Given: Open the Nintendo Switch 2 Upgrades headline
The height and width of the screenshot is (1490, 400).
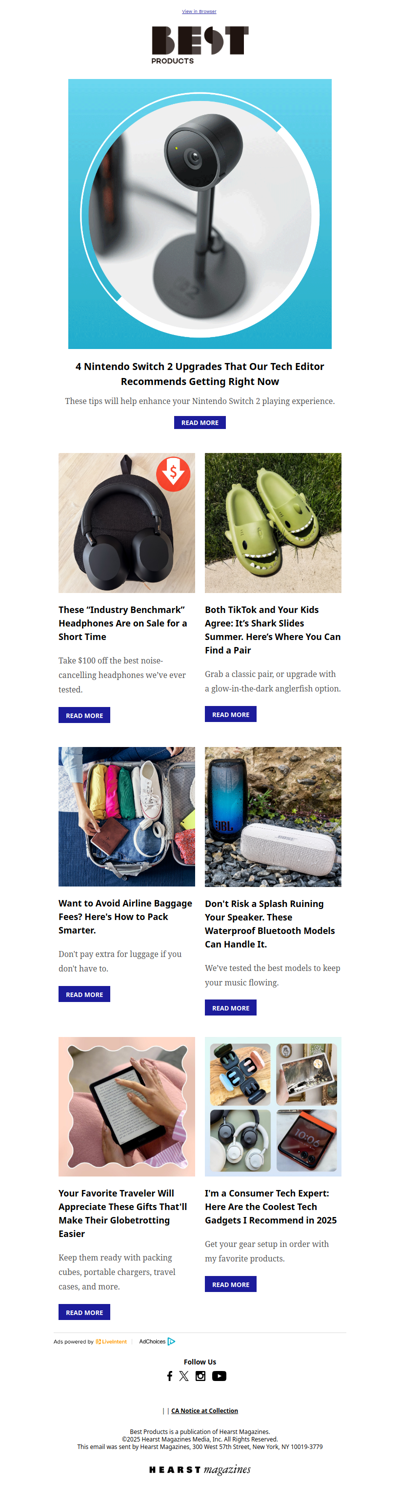Looking at the screenshot, I should [200, 374].
